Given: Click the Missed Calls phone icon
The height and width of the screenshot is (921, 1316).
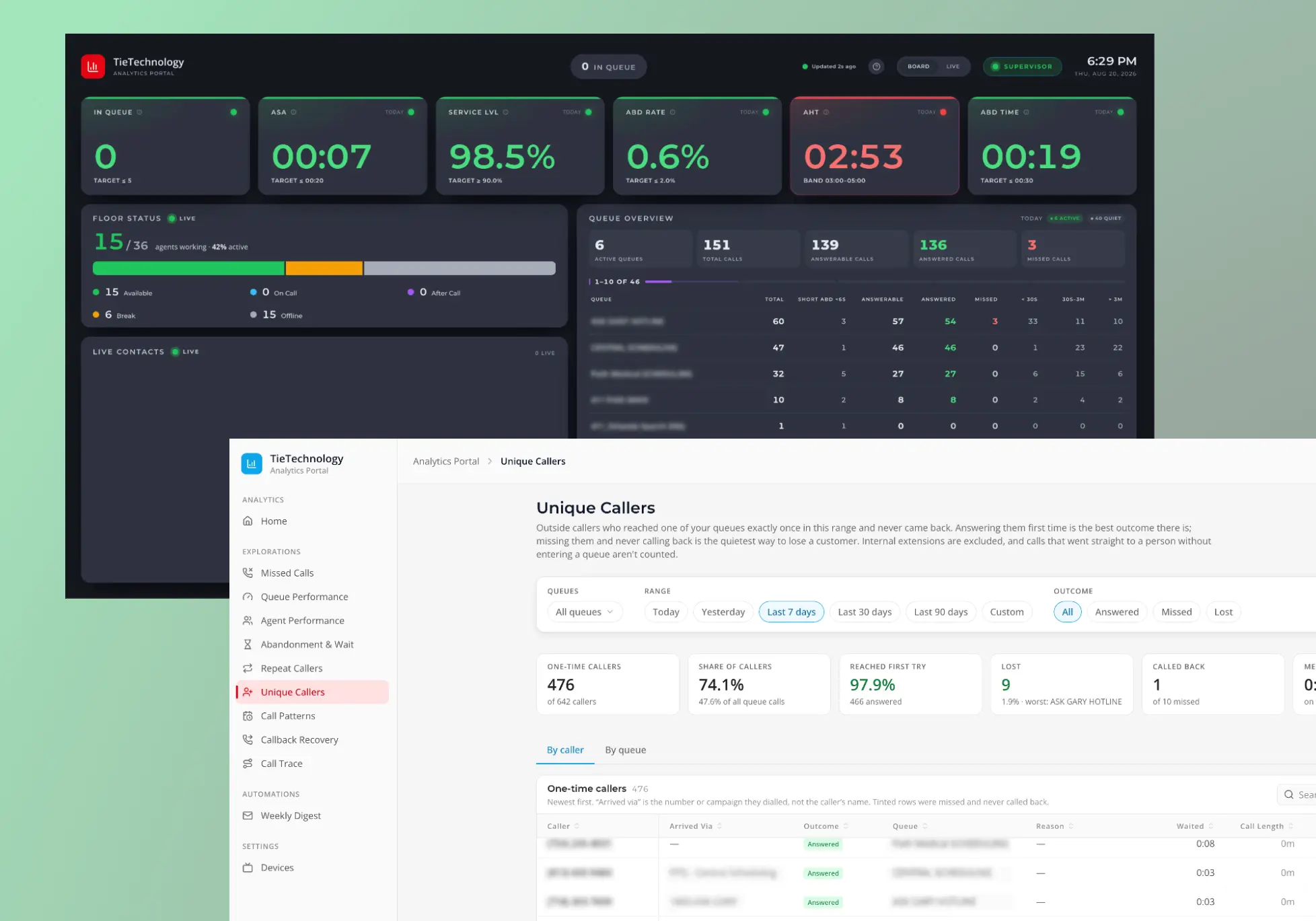Looking at the screenshot, I should (248, 573).
